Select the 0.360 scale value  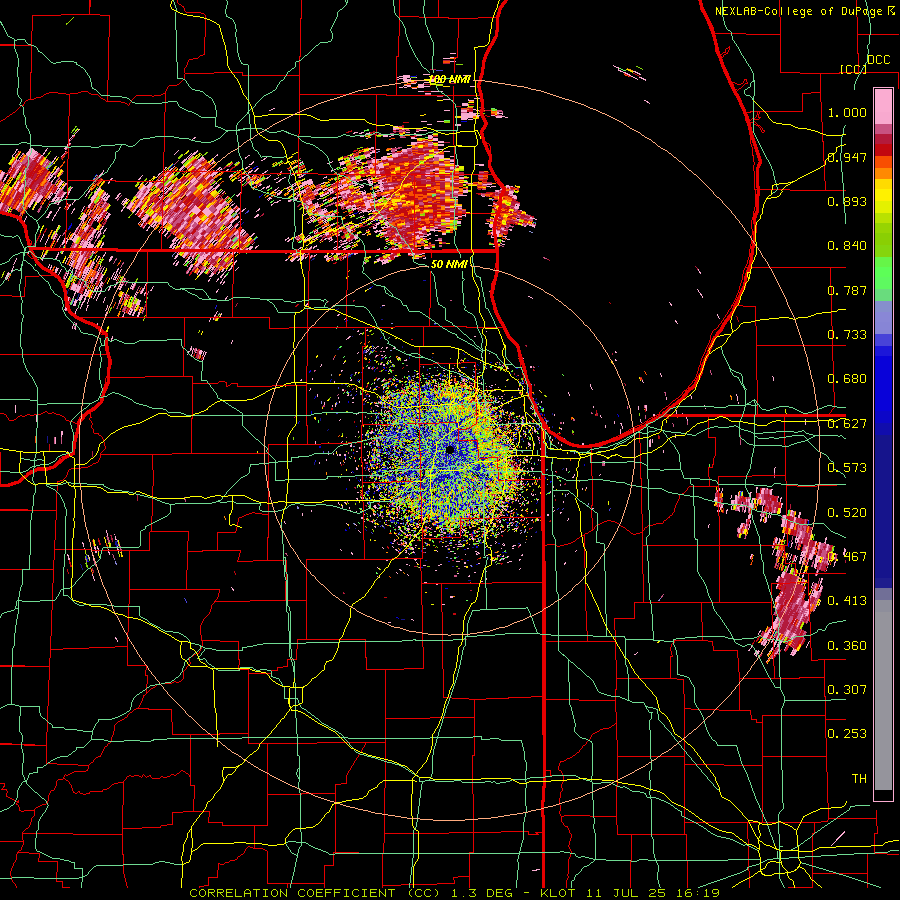click(847, 646)
